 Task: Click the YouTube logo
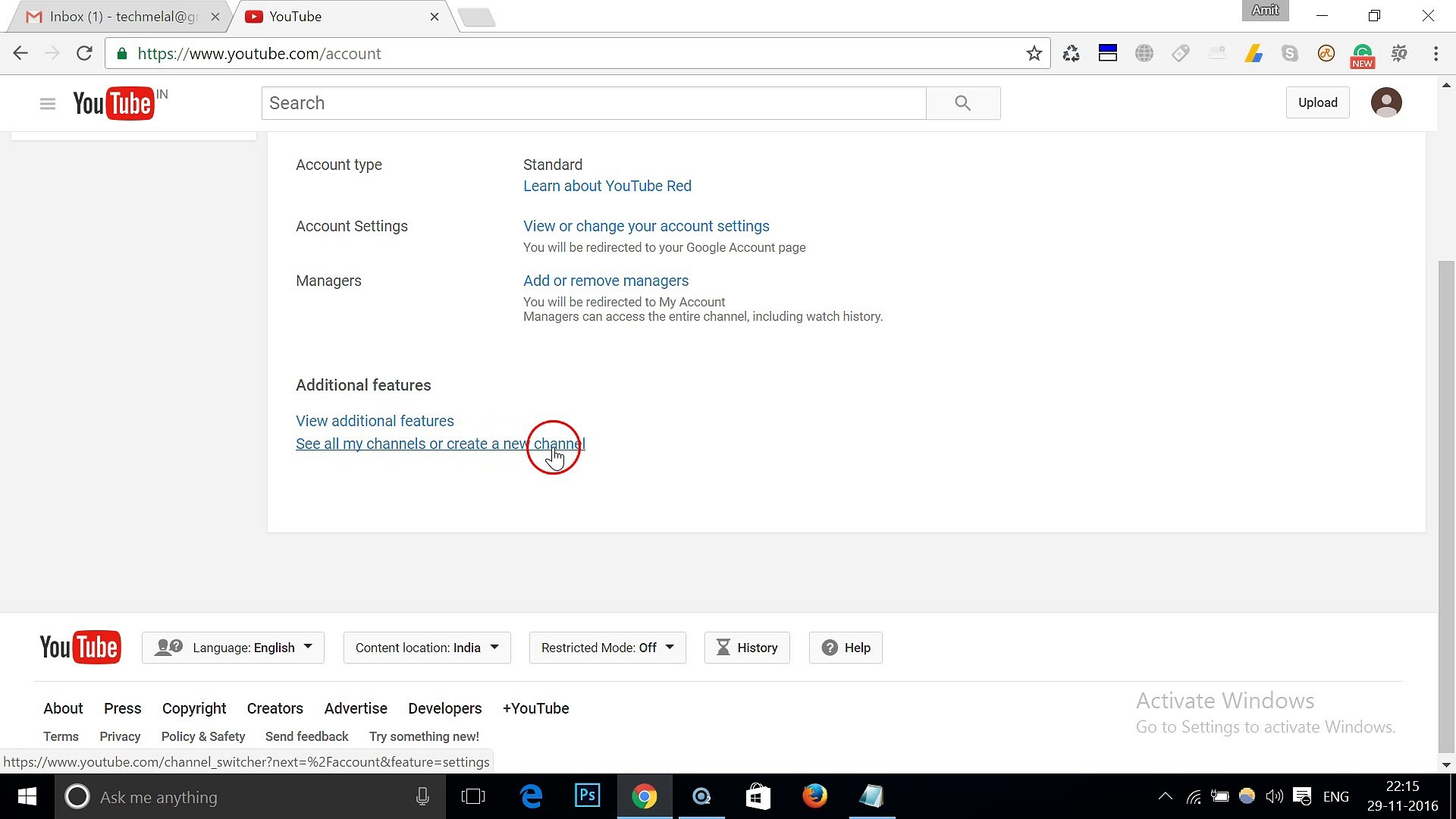(114, 103)
